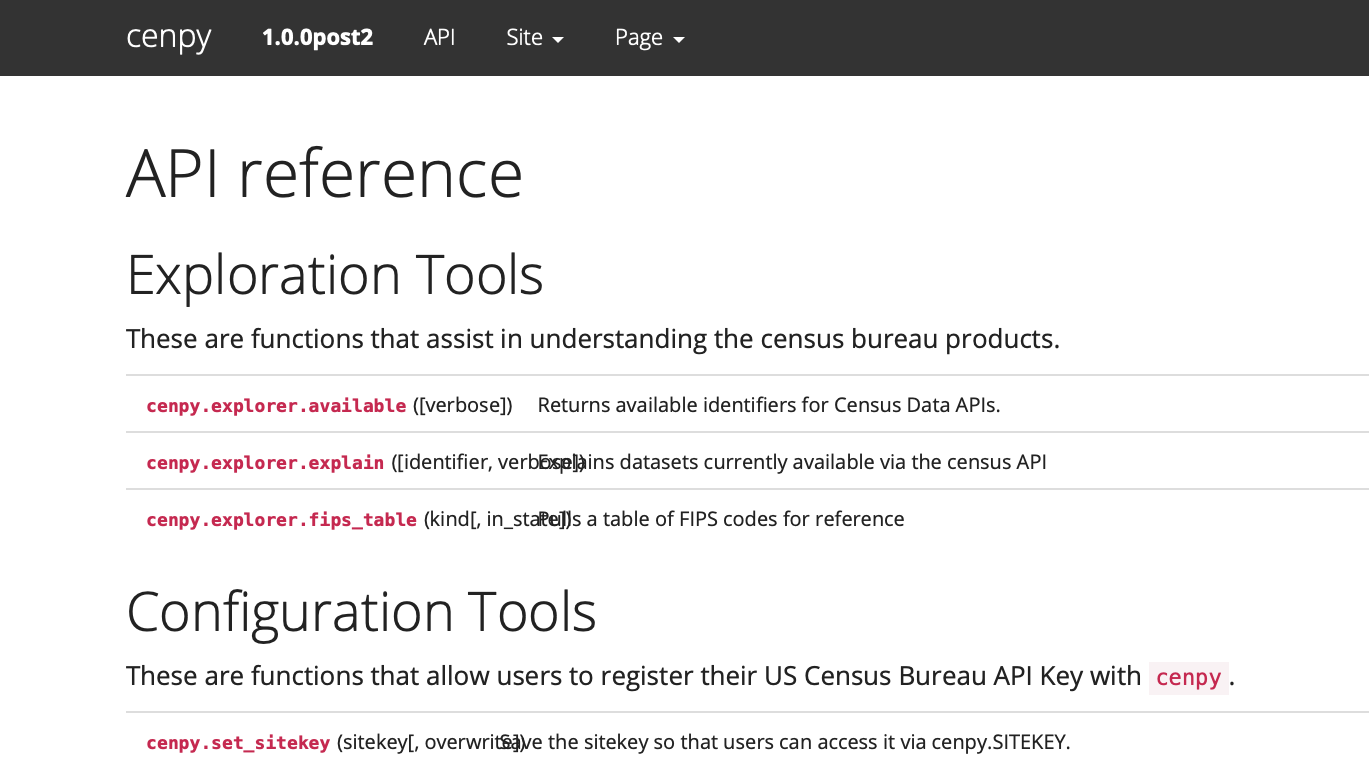
Task: Go to the API navbar item
Action: point(439,38)
